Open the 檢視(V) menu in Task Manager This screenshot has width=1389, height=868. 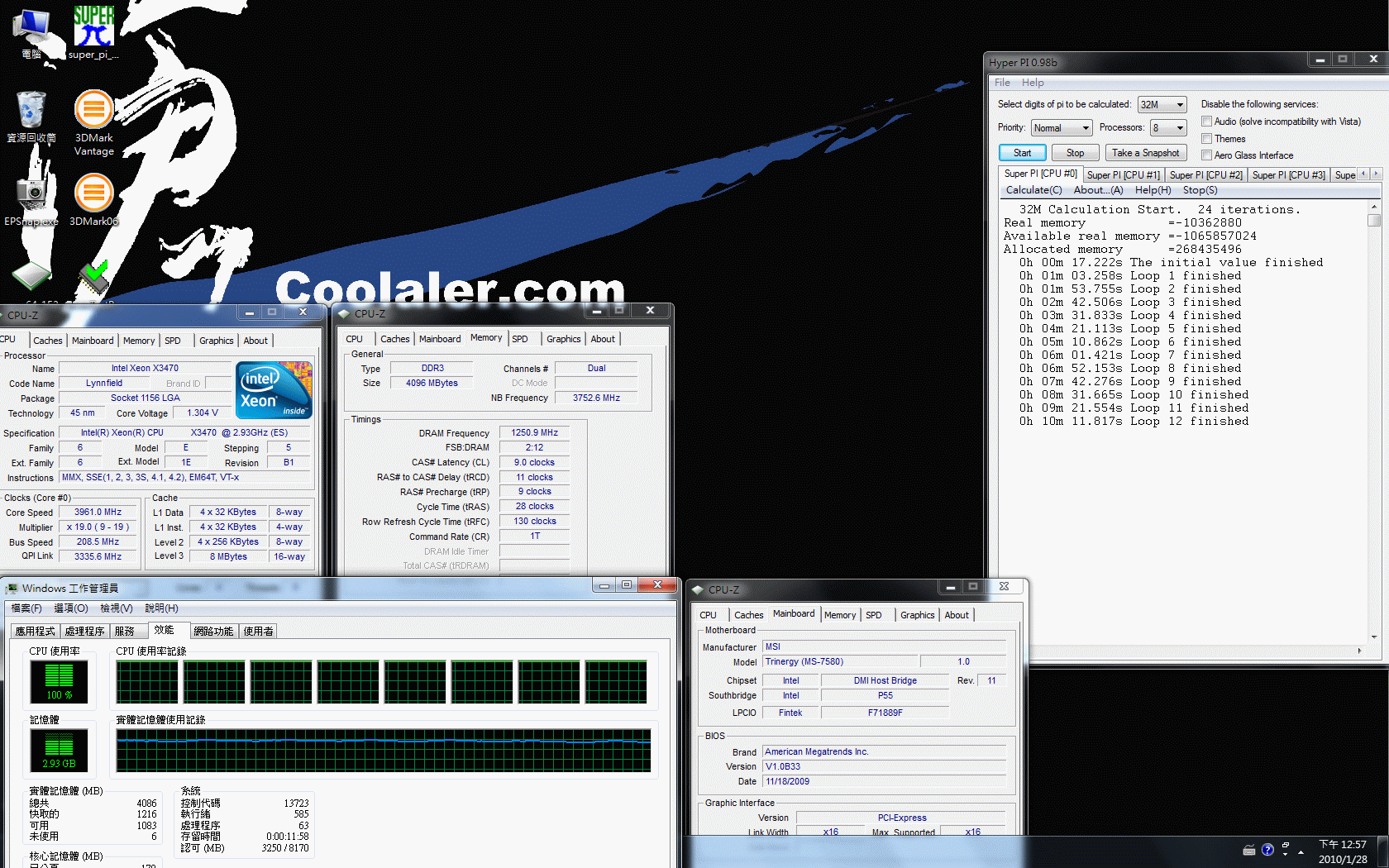click(x=117, y=608)
